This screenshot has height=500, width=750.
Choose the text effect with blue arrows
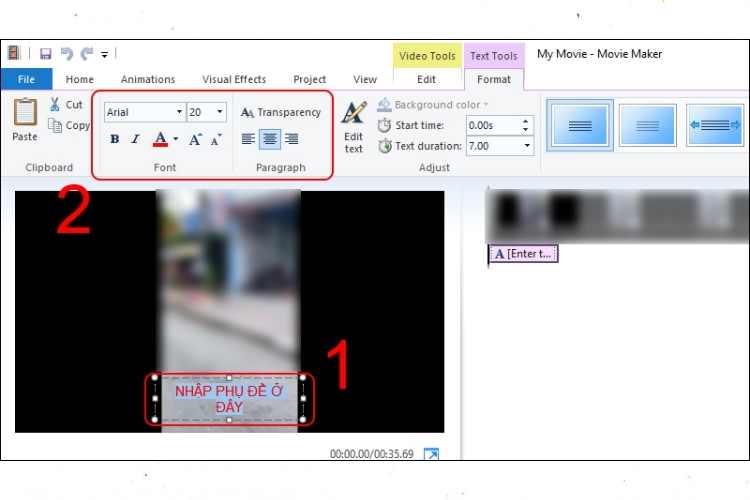pos(715,125)
